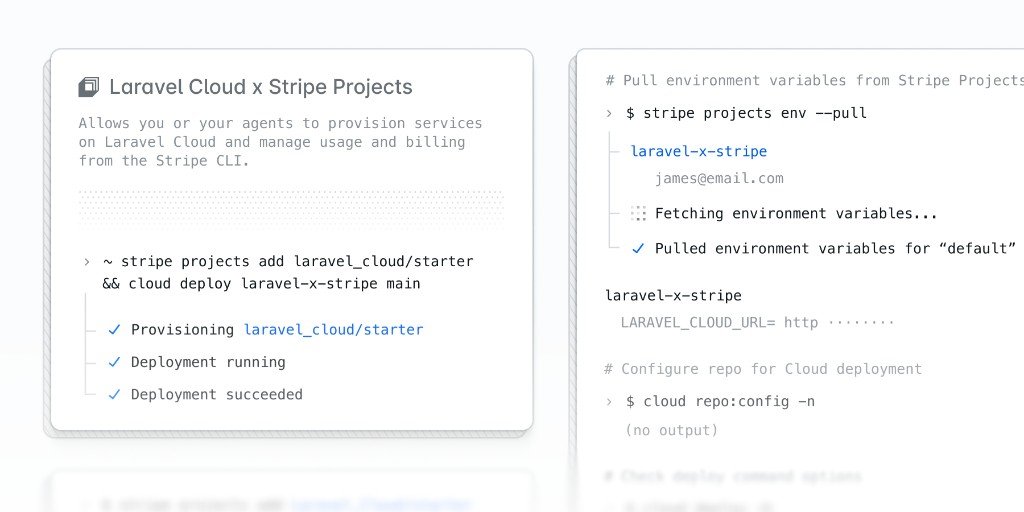Select the 'Laravel Cloud x Stripe Projects' heading
Image resolution: width=1024 pixels, height=512 pixels.
pos(261,87)
